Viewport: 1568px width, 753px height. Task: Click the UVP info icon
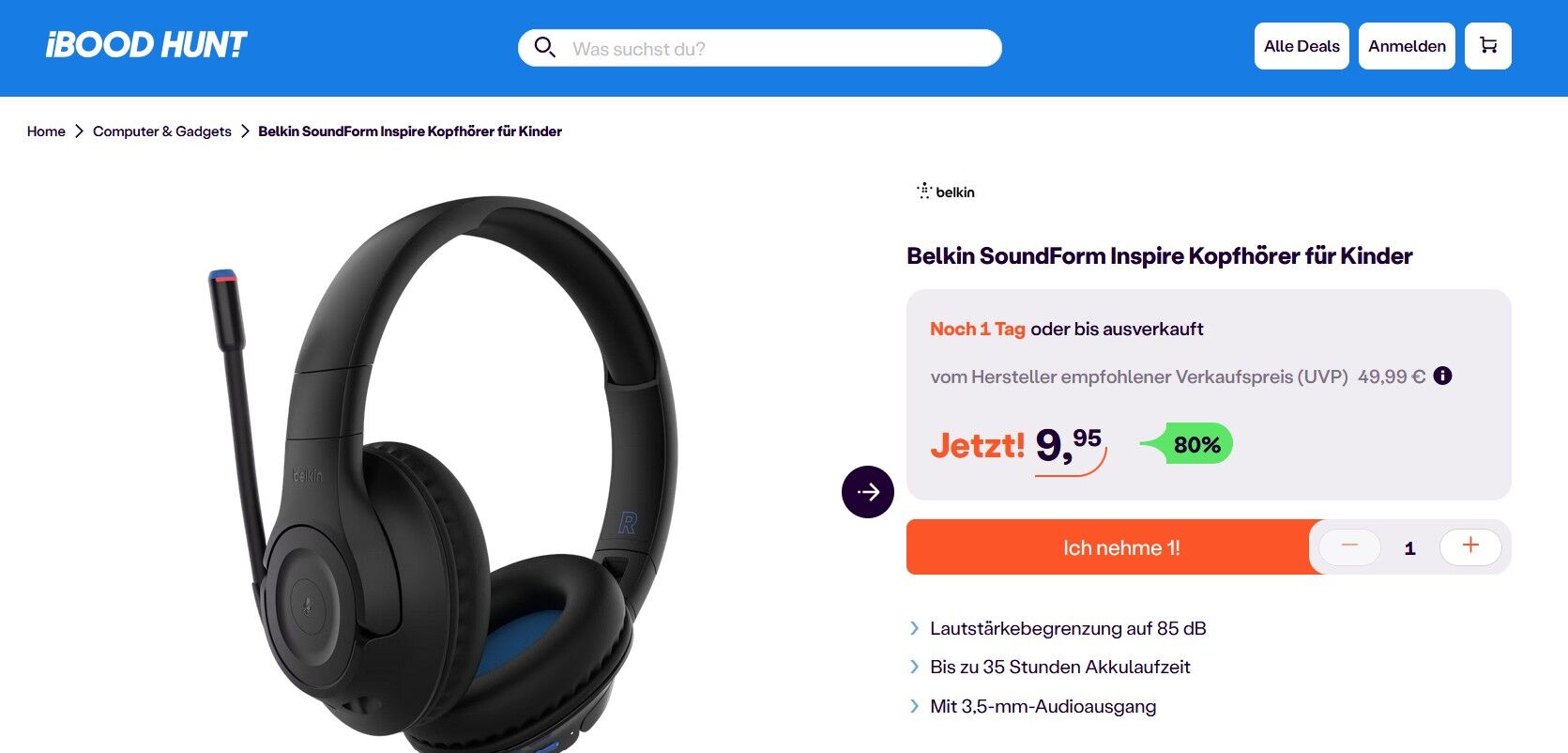pyautogui.click(x=1442, y=376)
